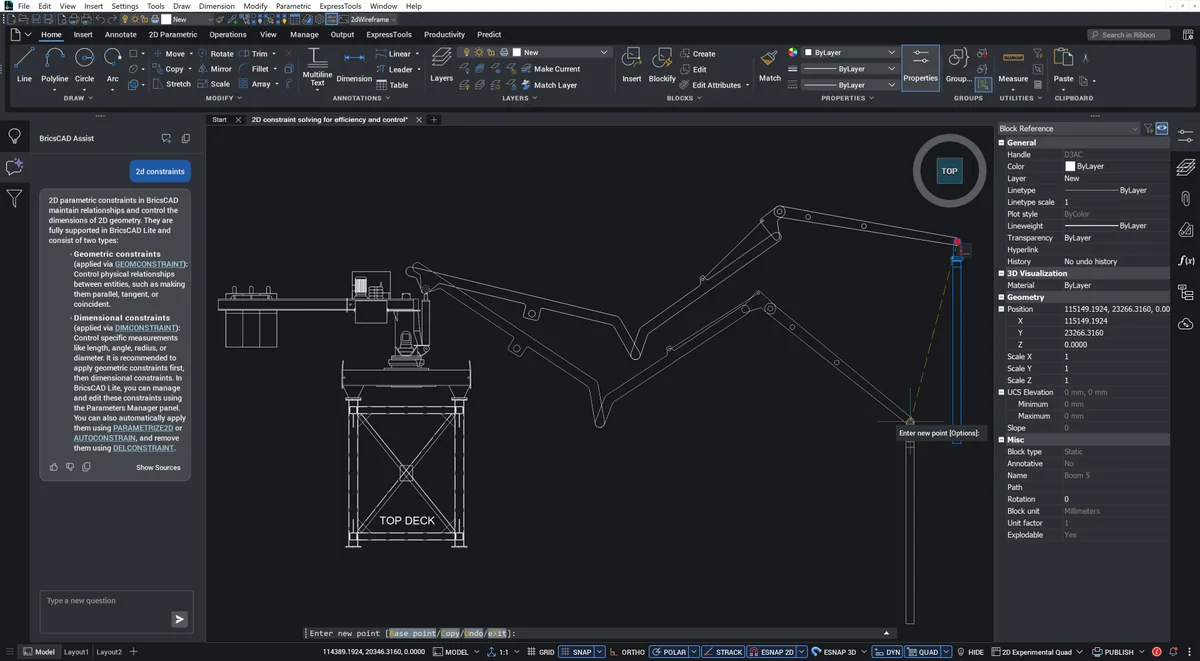The width and height of the screenshot is (1200, 661).
Task: Collapse the General properties section
Action: coord(1002,143)
